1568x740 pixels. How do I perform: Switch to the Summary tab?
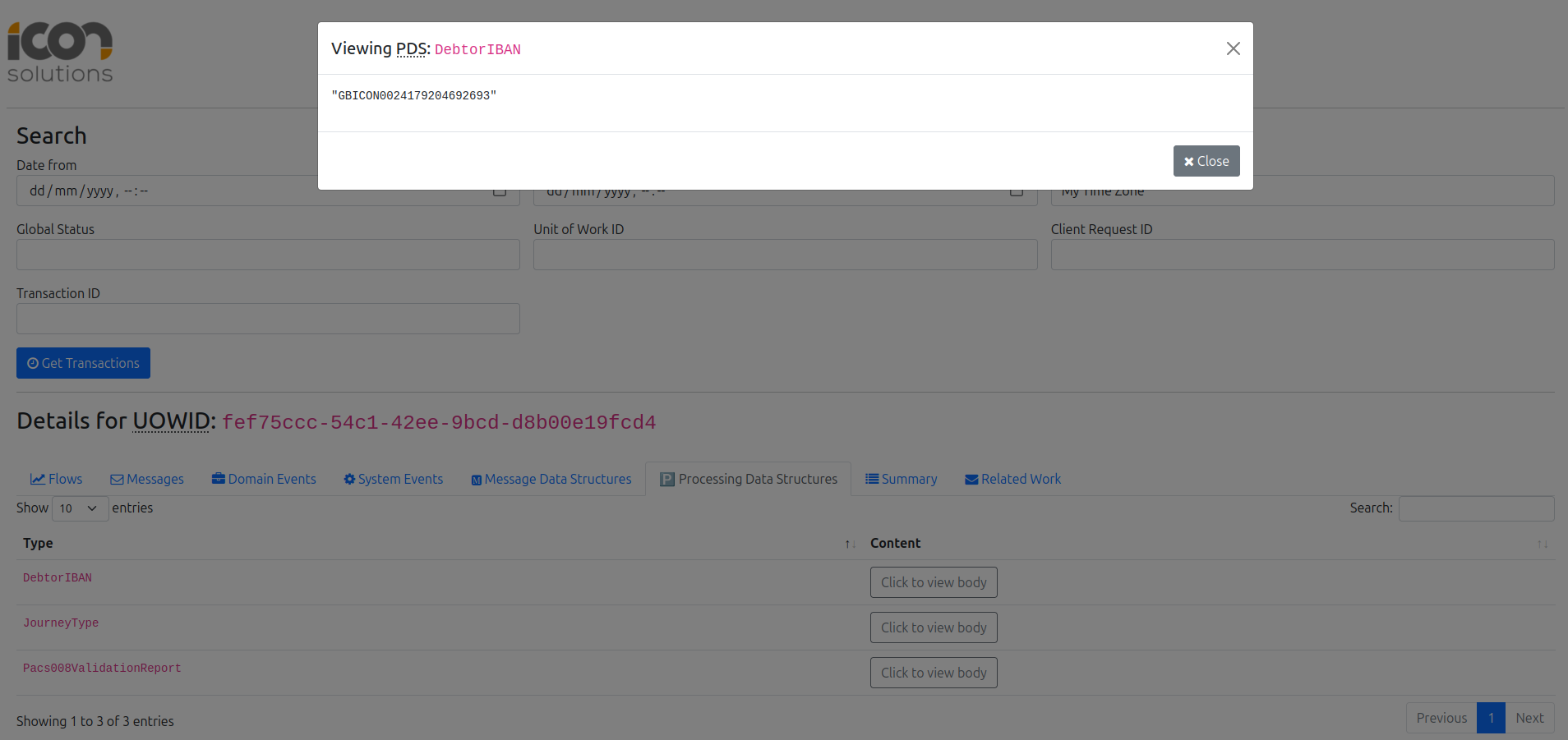[901, 479]
